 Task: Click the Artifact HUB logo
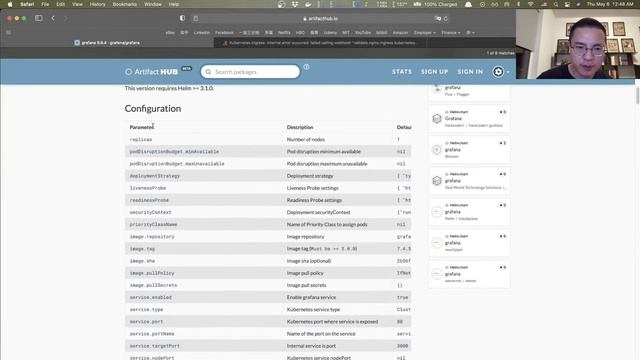point(151,72)
